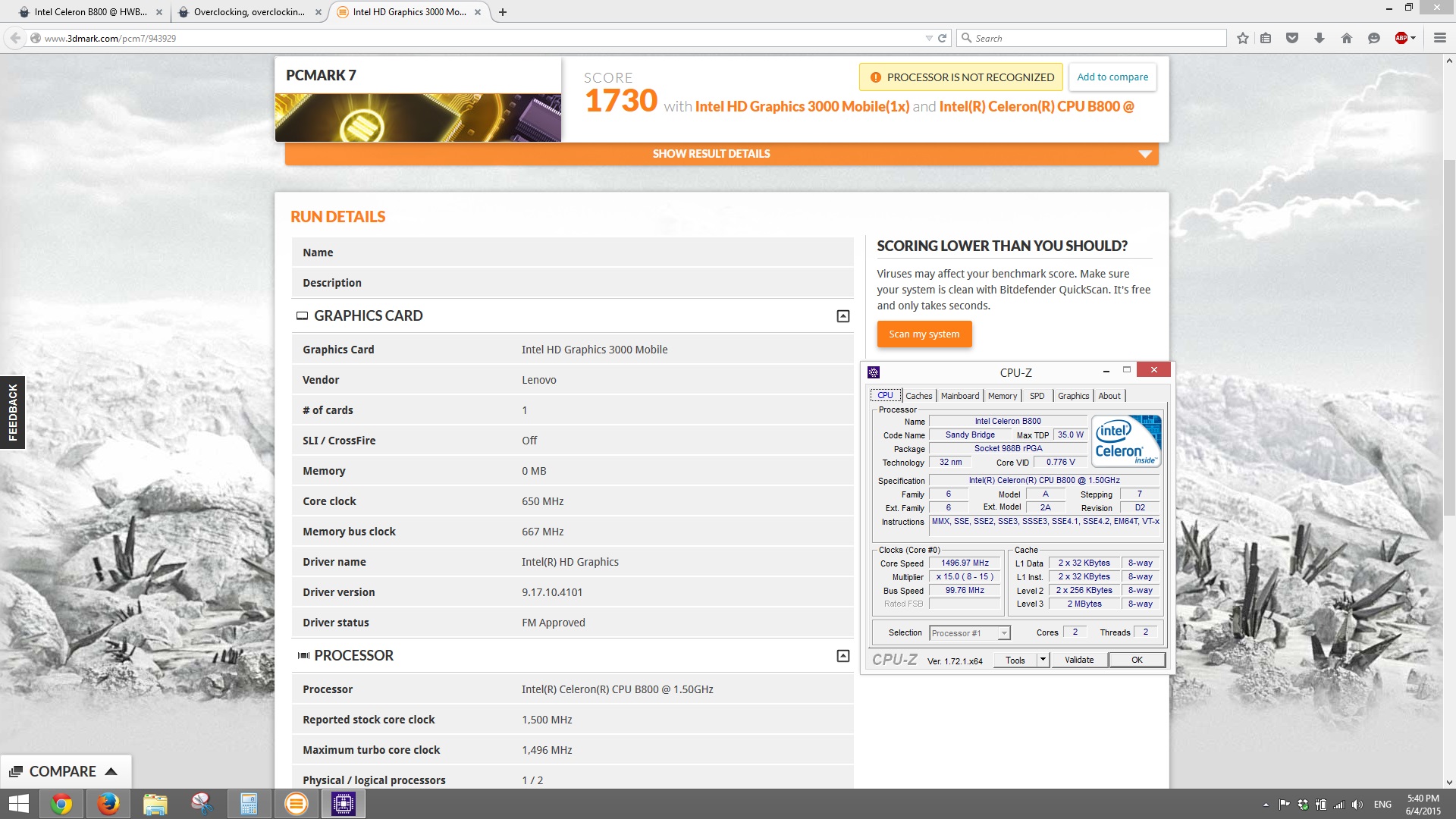Click Action Center flag tray icon
This screenshot has height=819, width=1456.
(1284, 805)
